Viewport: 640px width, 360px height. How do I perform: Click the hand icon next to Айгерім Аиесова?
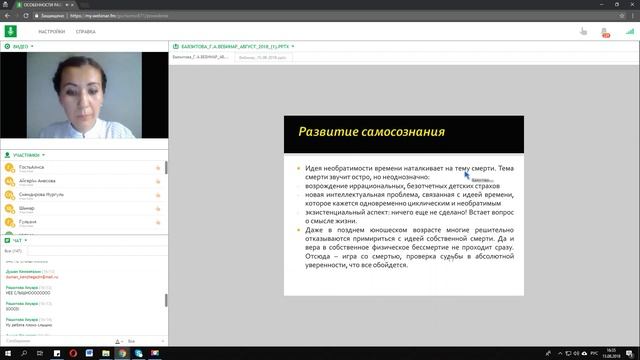tap(158, 181)
